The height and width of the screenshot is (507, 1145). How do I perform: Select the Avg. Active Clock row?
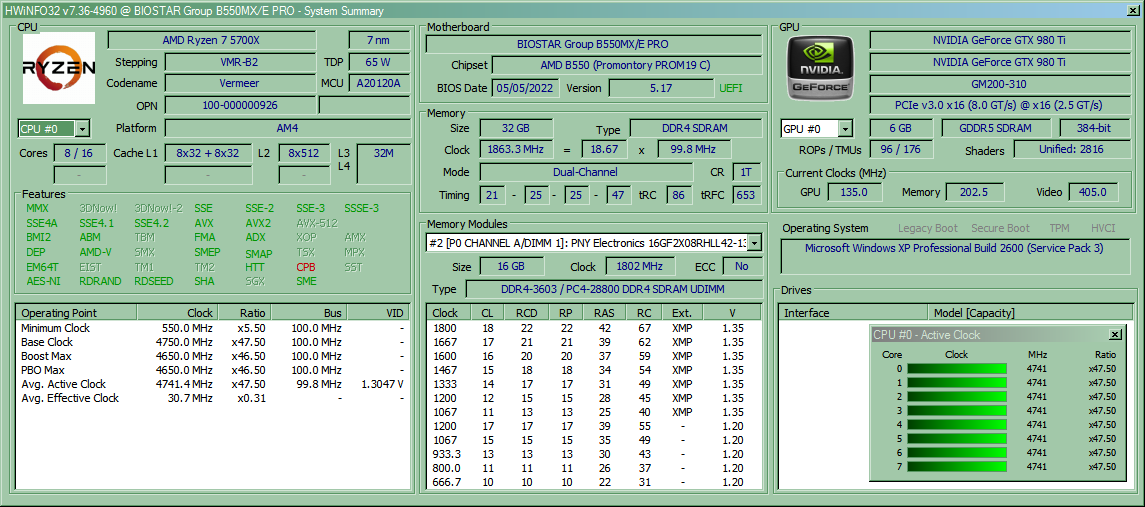click(x=212, y=384)
